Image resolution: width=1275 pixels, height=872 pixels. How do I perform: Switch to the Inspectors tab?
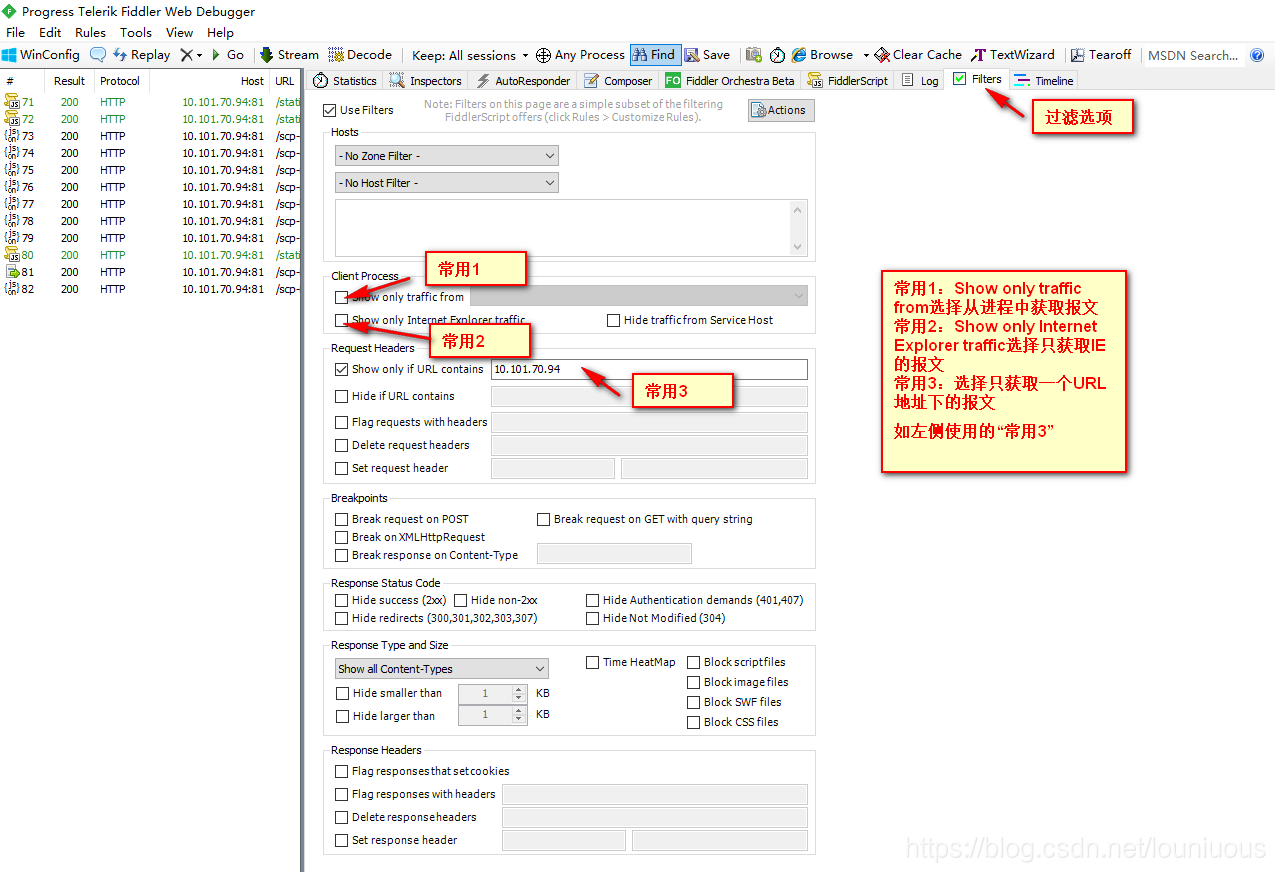click(x=426, y=81)
